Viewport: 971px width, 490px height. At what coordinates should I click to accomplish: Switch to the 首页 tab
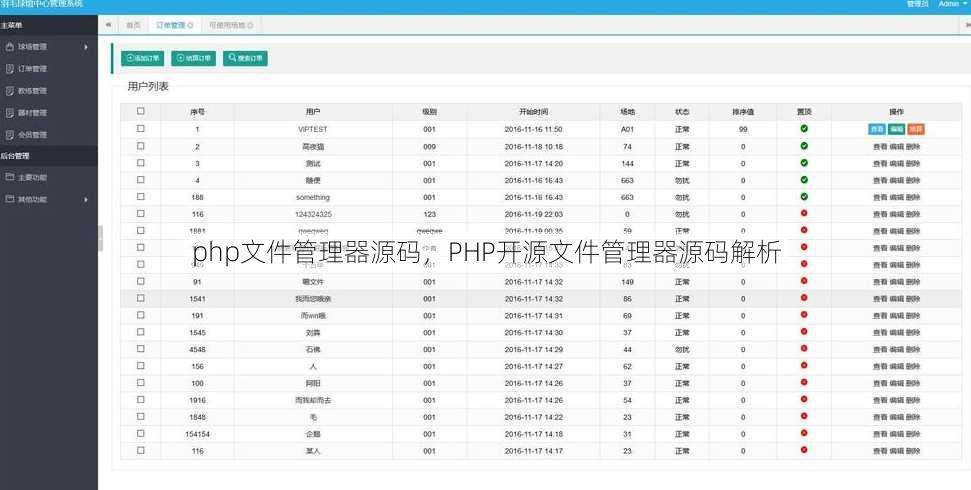(x=133, y=25)
